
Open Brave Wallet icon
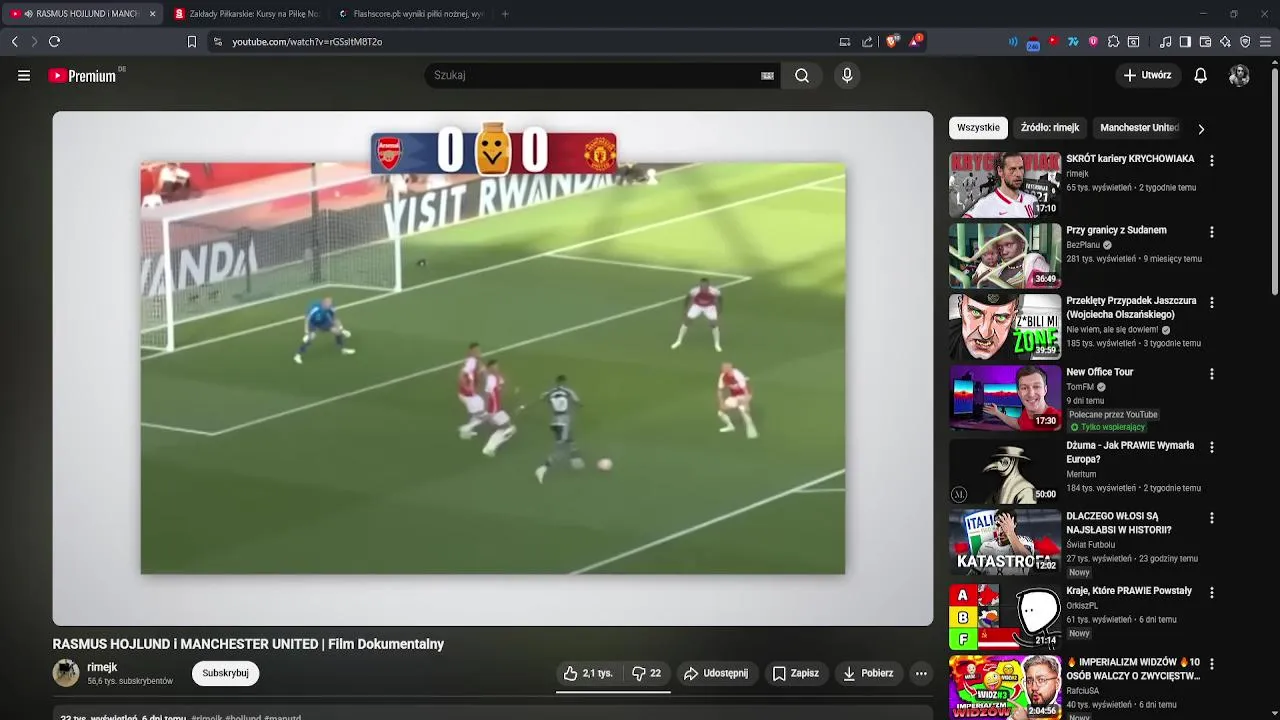pos(1205,41)
